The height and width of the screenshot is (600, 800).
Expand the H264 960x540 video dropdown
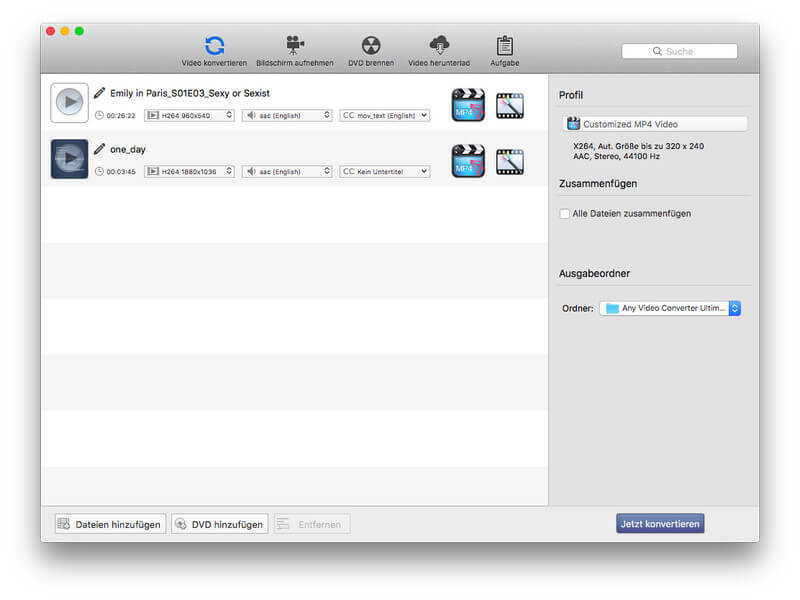coord(189,116)
